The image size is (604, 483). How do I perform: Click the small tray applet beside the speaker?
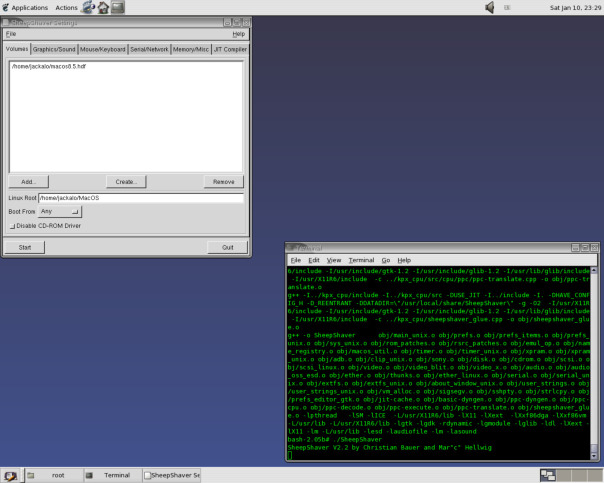(x=507, y=7)
